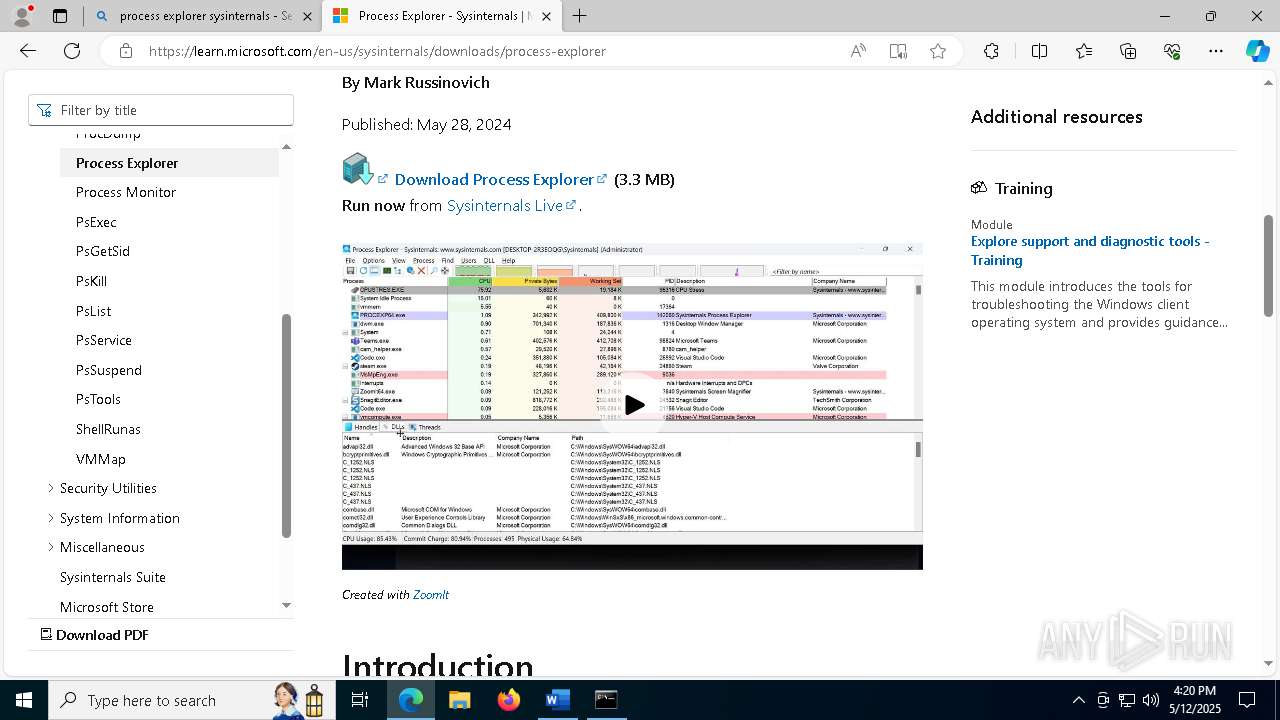Screen dimensions: 1280x720
Task: Click the Read aloud icon
Action: (x=858, y=51)
